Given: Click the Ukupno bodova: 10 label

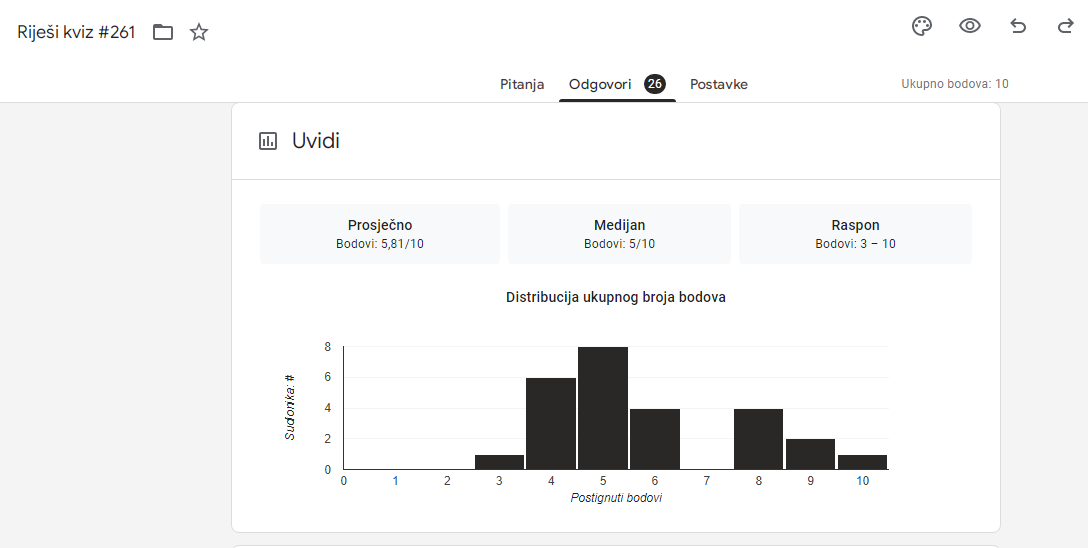Looking at the screenshot, I should pyautogui.click(x=954, y=84).
